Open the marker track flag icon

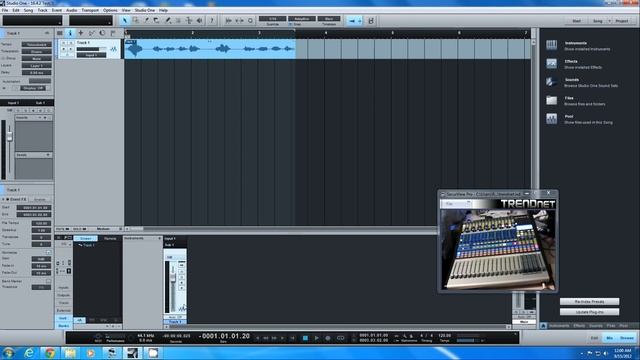[x=113, y=33]
